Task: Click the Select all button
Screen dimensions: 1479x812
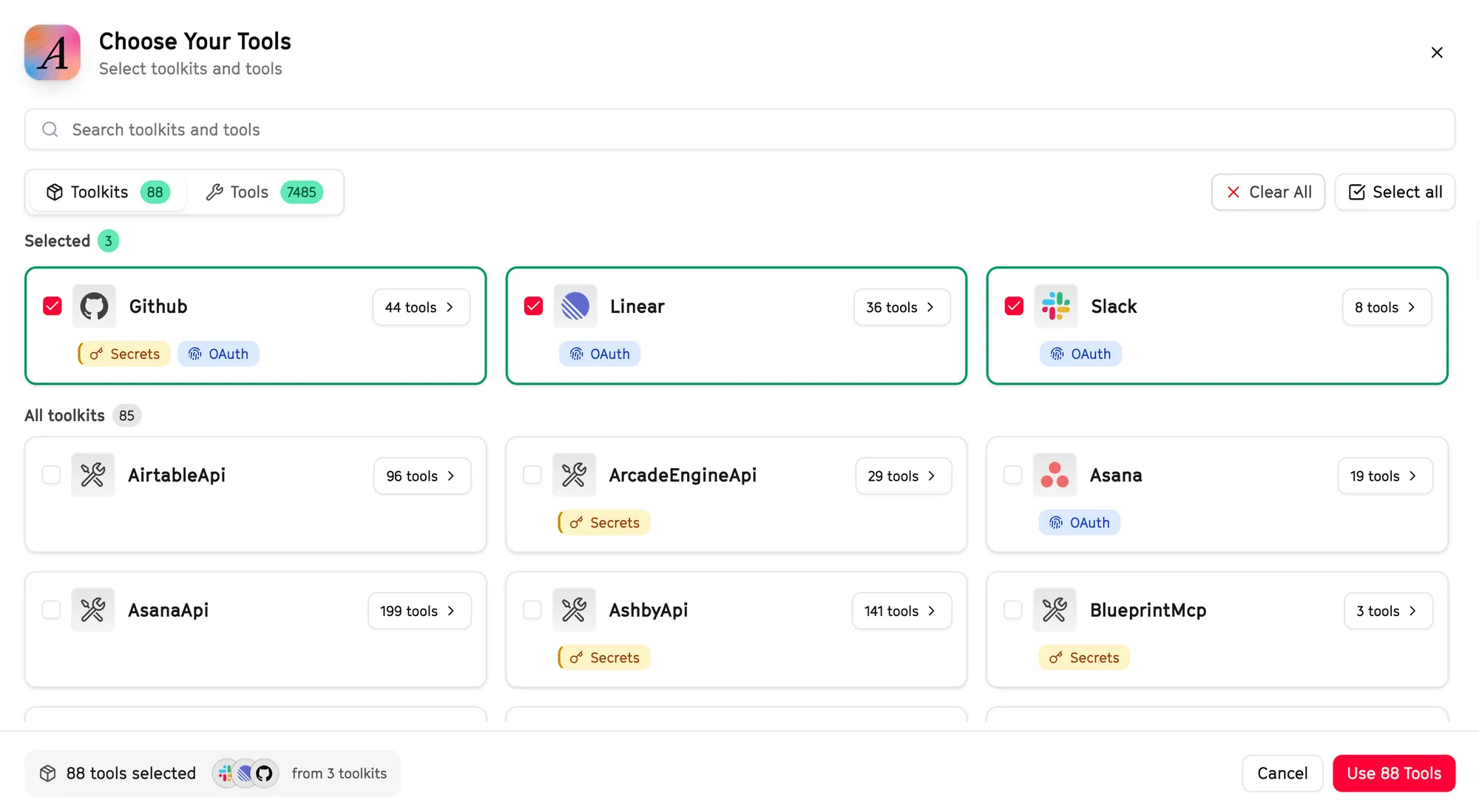Action: 1395,192
